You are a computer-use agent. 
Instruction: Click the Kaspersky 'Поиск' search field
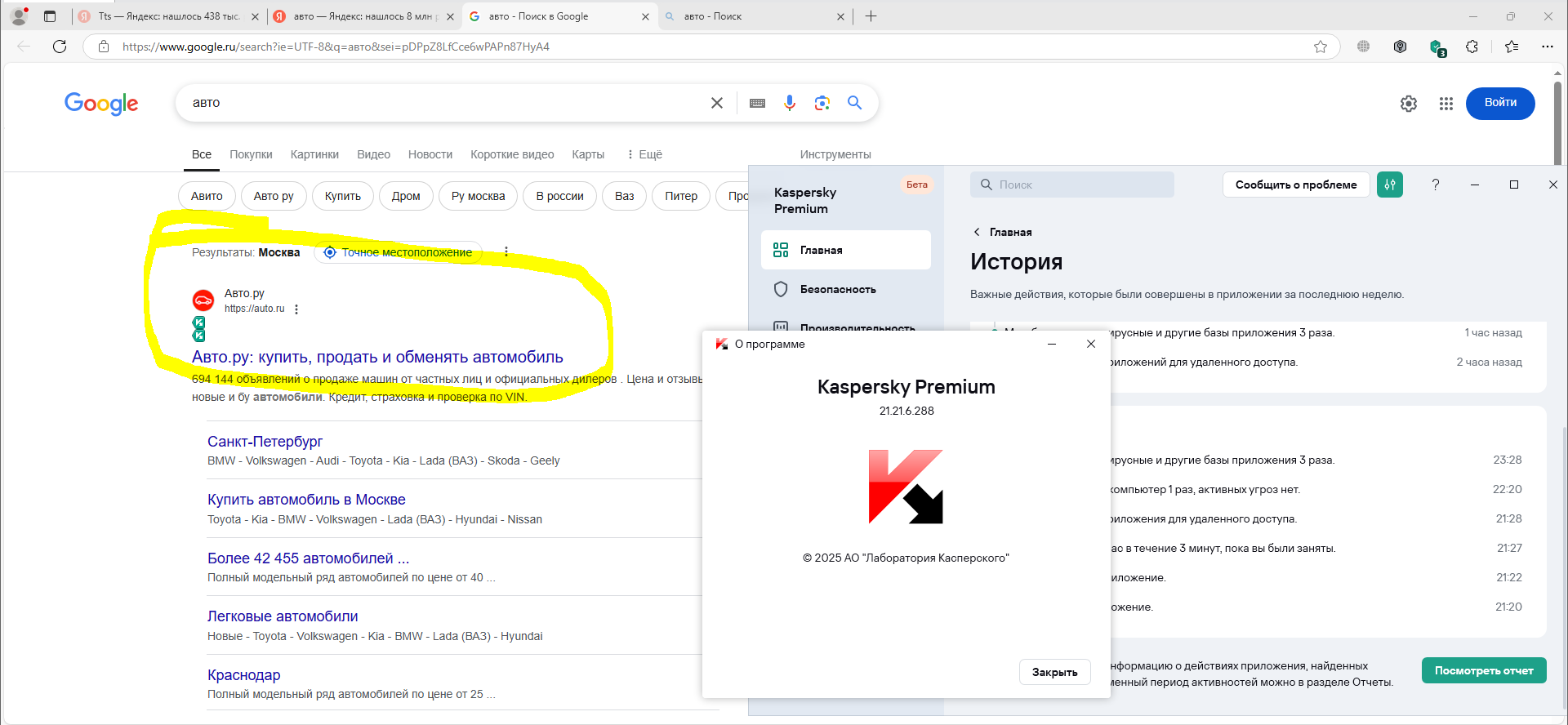(1072, 185)
